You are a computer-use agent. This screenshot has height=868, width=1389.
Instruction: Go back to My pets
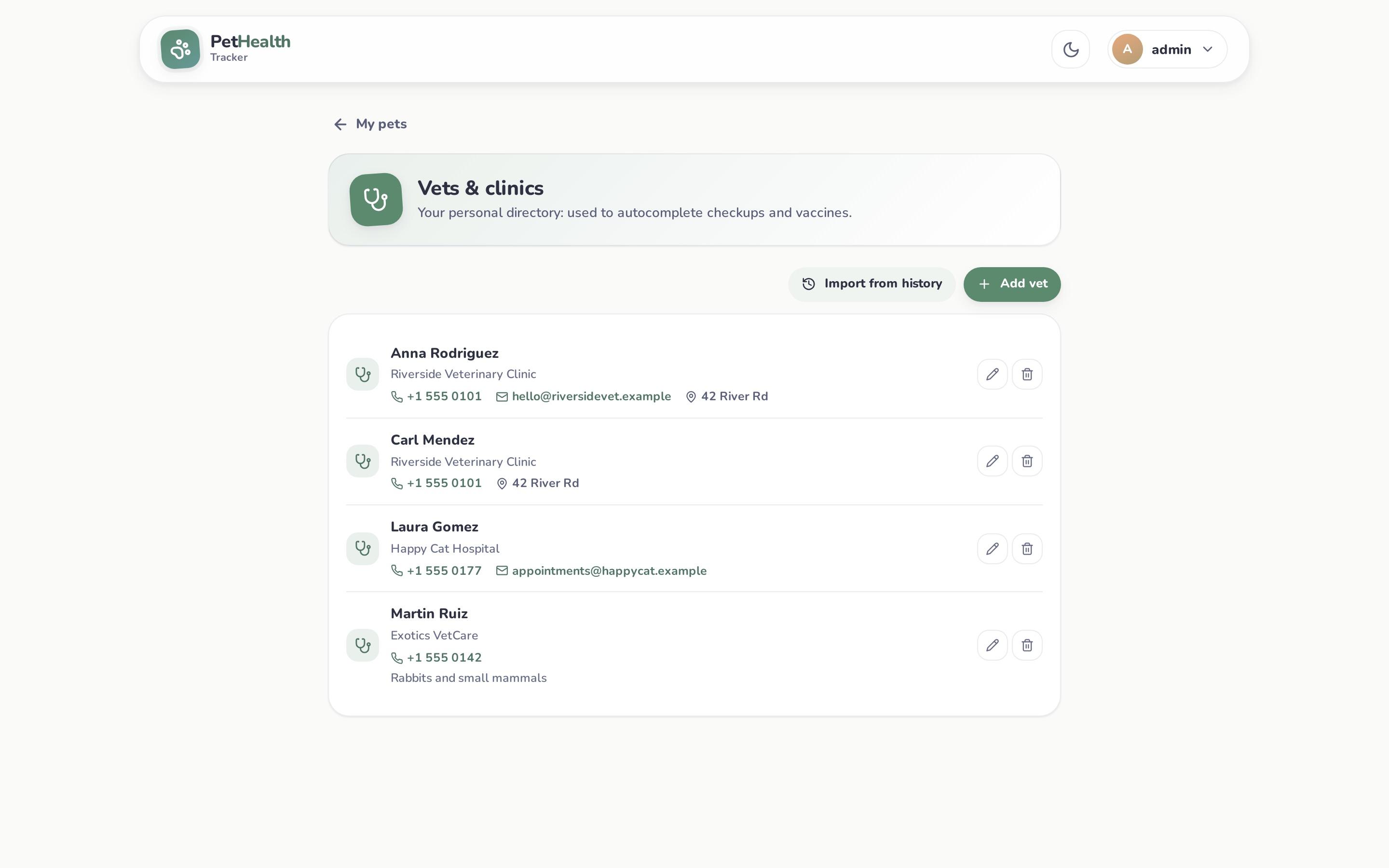pyautogui.click(x=370, y=124)
